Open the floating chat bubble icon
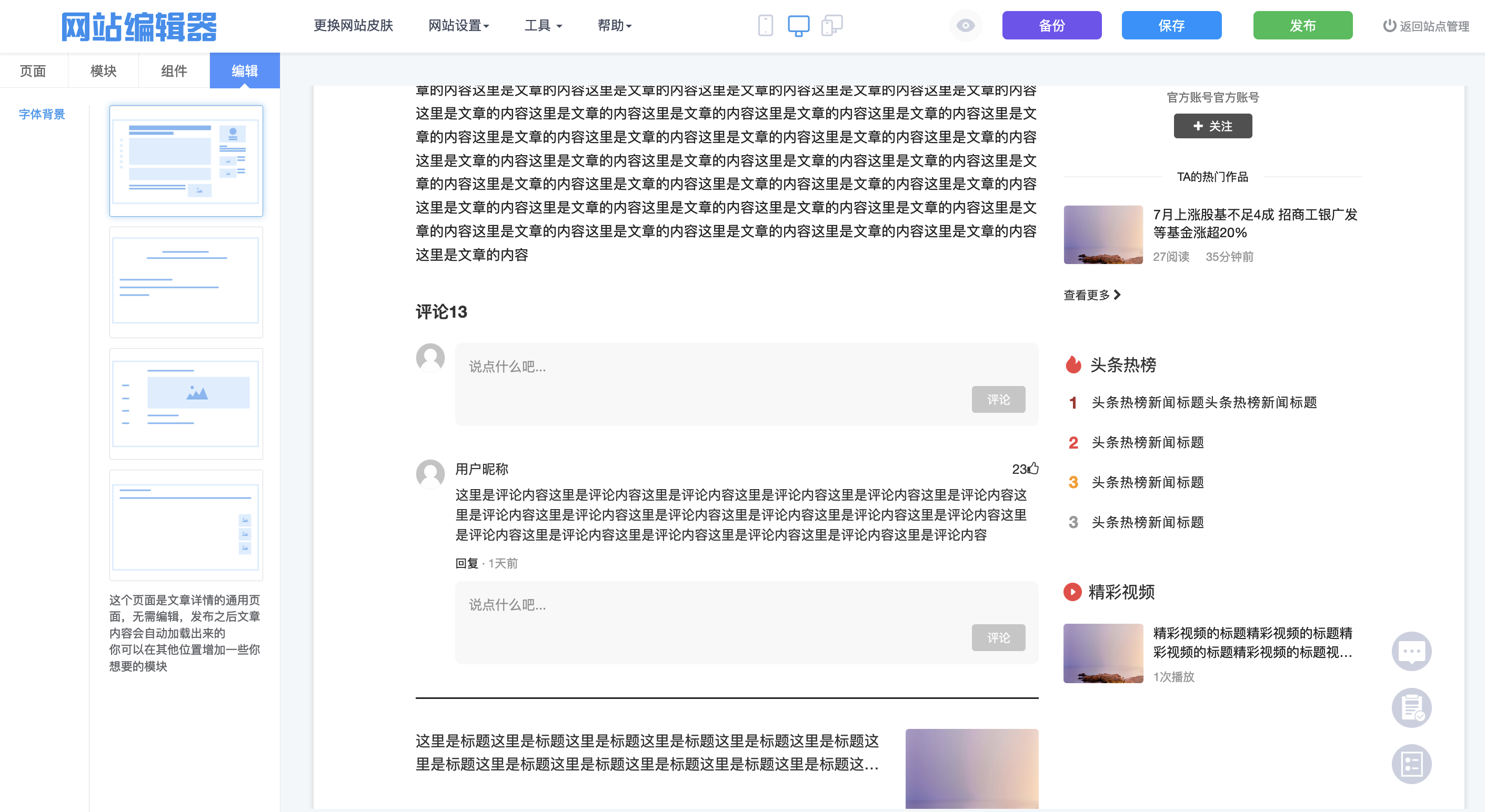The height and width of the screenshot is (812, 1485). tap(1411, 651)
